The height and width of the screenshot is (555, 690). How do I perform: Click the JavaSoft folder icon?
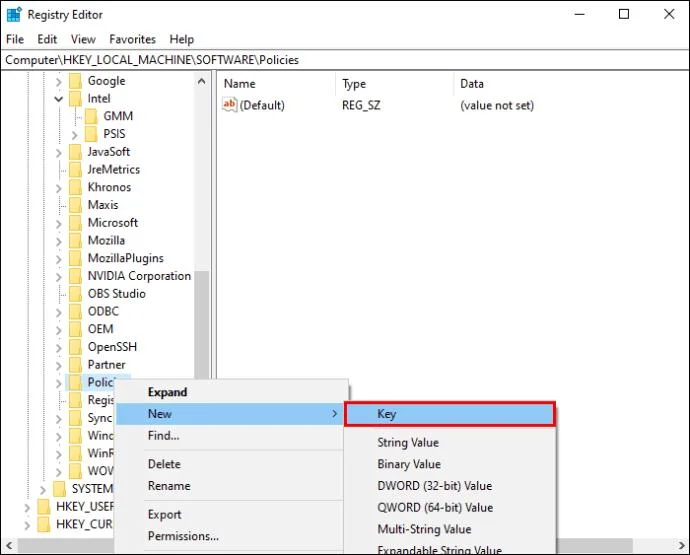point(75,152)
